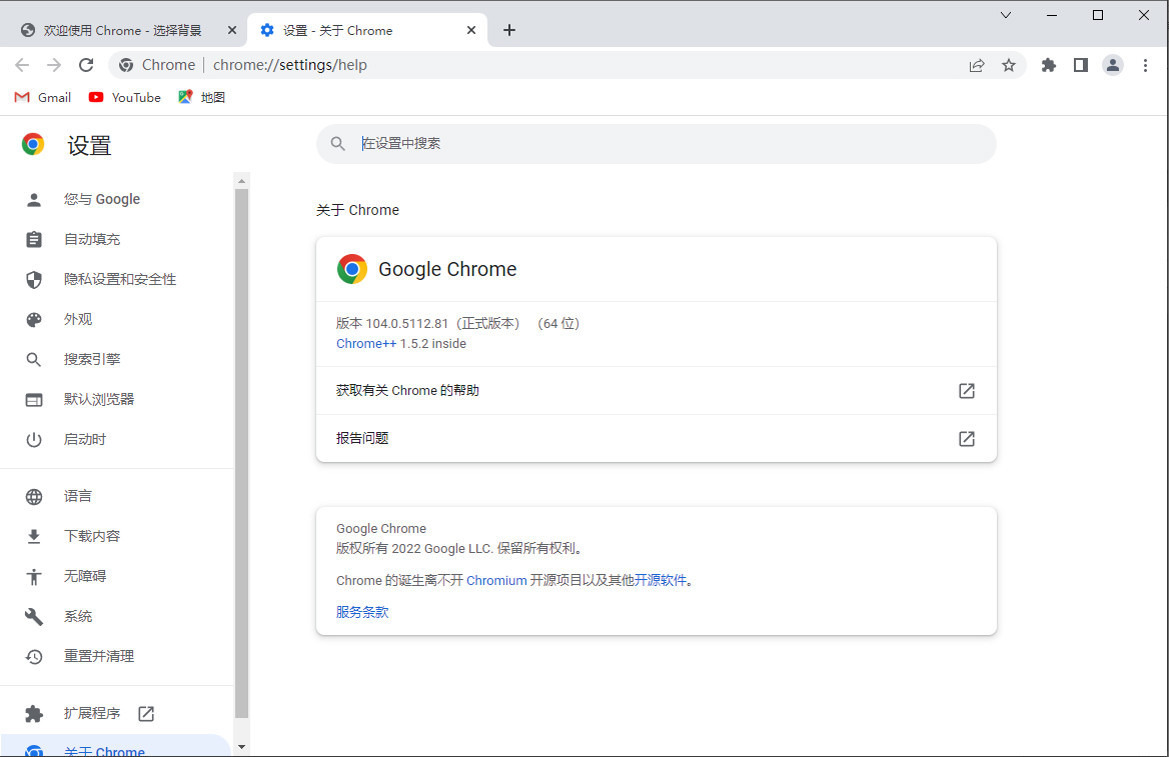Screen dimensions: 1169x757
Task: Open 您与 Google settings section
Action: (101, 199)
